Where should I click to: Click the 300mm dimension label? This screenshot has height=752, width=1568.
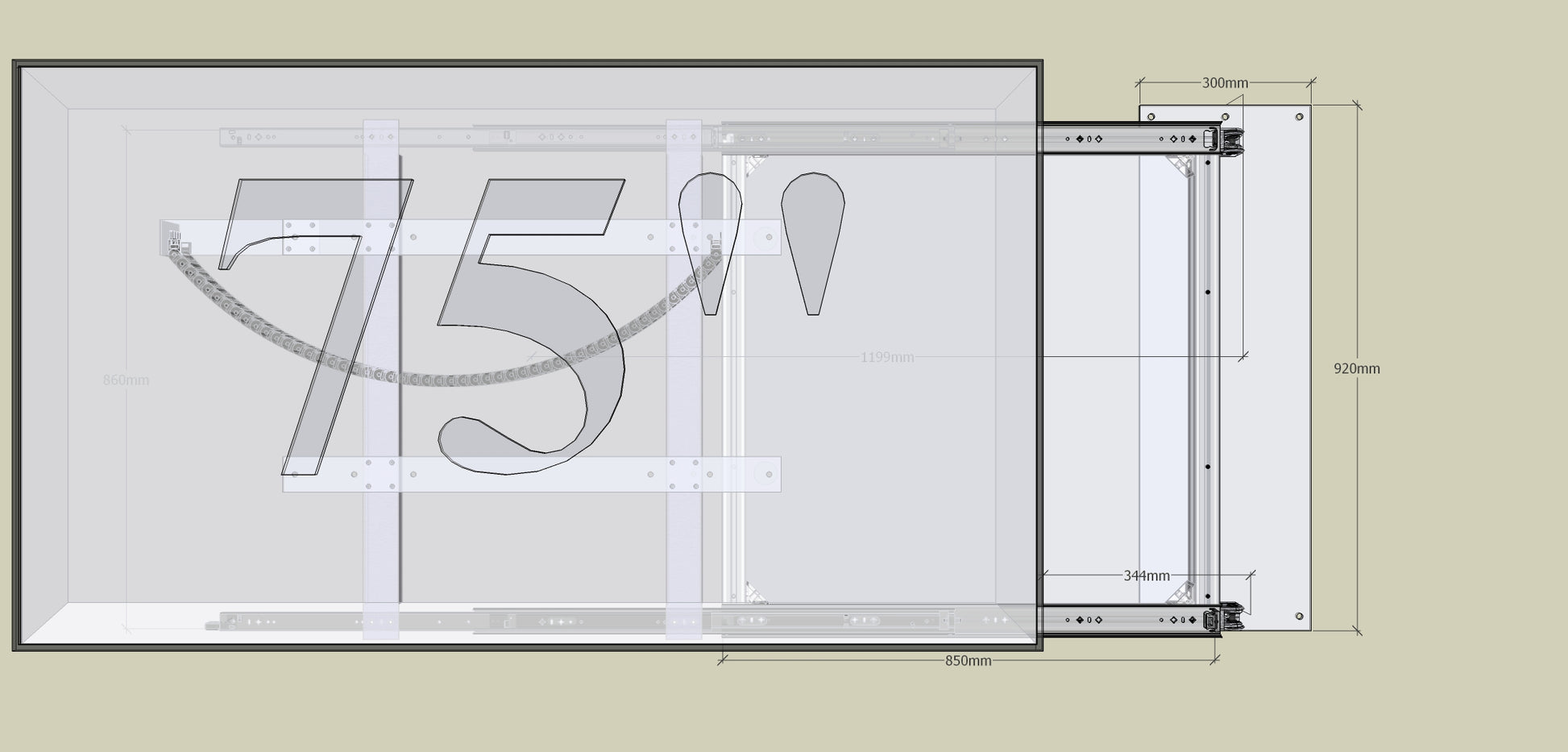coord(1225,83)
